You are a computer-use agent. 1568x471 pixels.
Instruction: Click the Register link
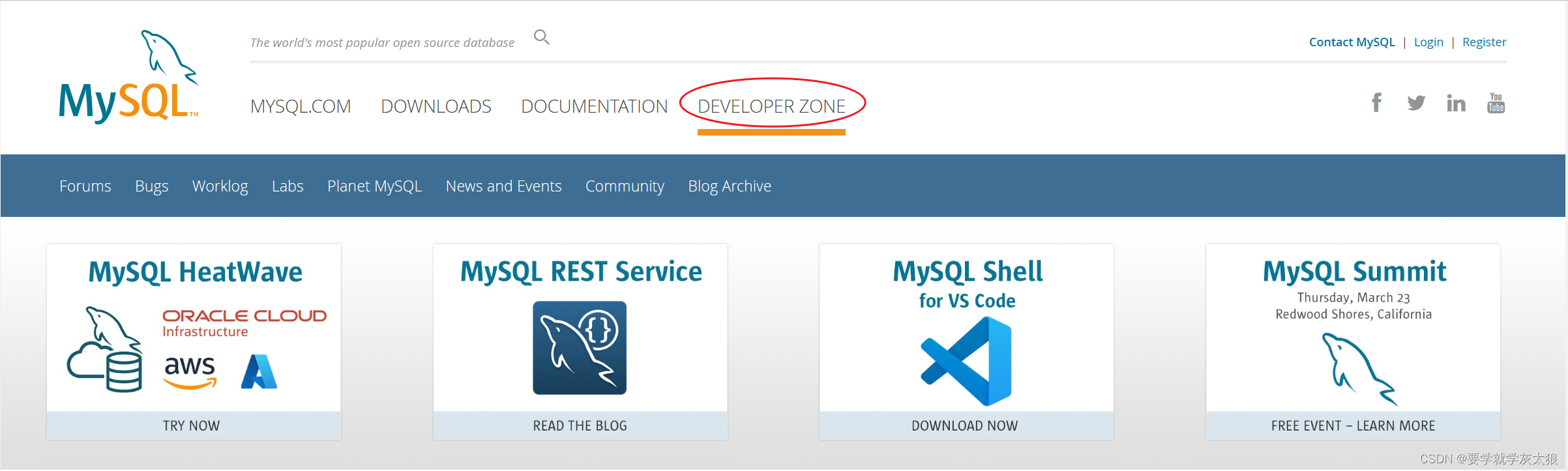(1485, 42)
